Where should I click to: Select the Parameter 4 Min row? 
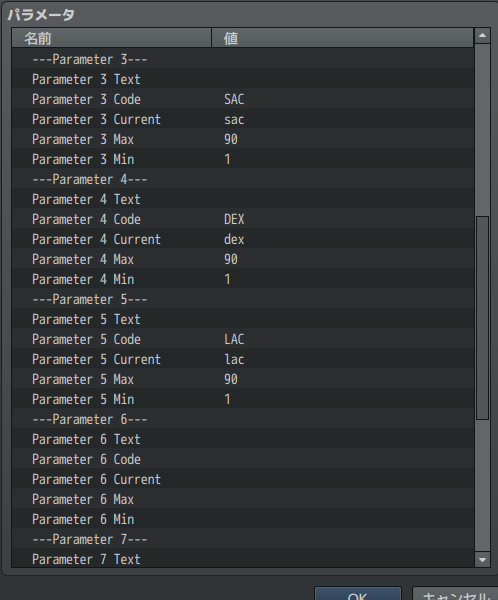tap(243, 279)
